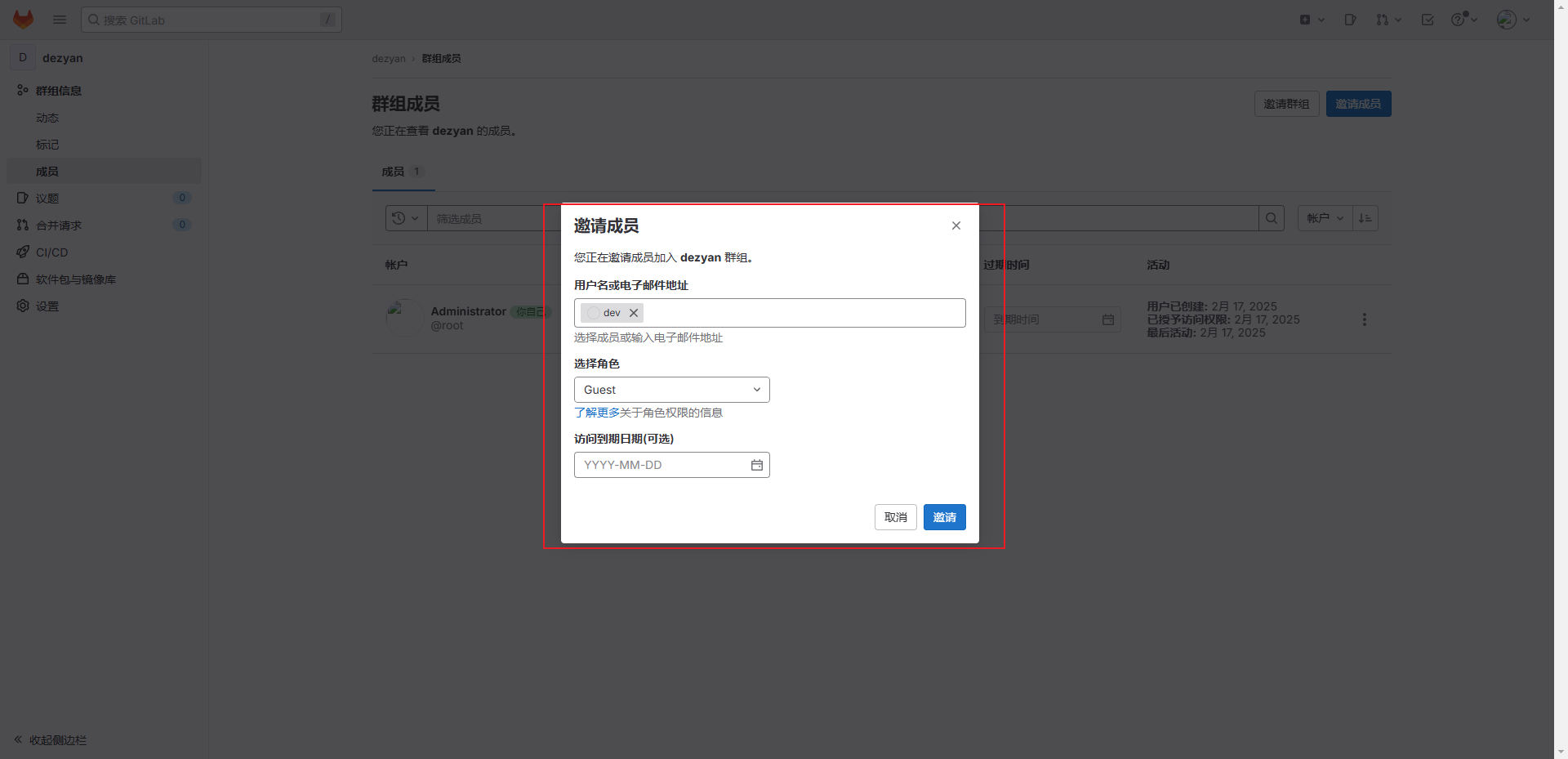Open 成员 sidebar item
The height and width of the screenshot is (759, 1568).
(x=104, y=172)
